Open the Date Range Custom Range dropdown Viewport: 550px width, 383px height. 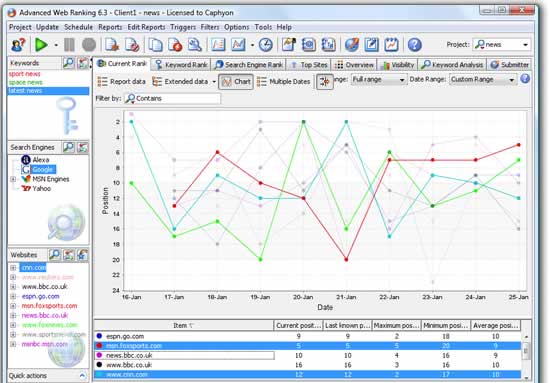pos(482,80)
